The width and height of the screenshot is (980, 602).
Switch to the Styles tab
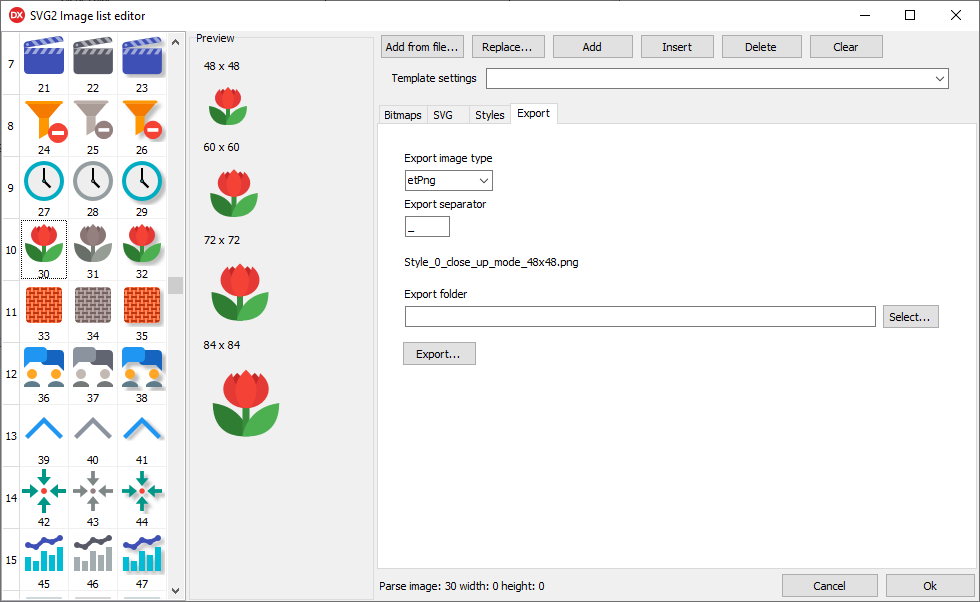(489, 115)
